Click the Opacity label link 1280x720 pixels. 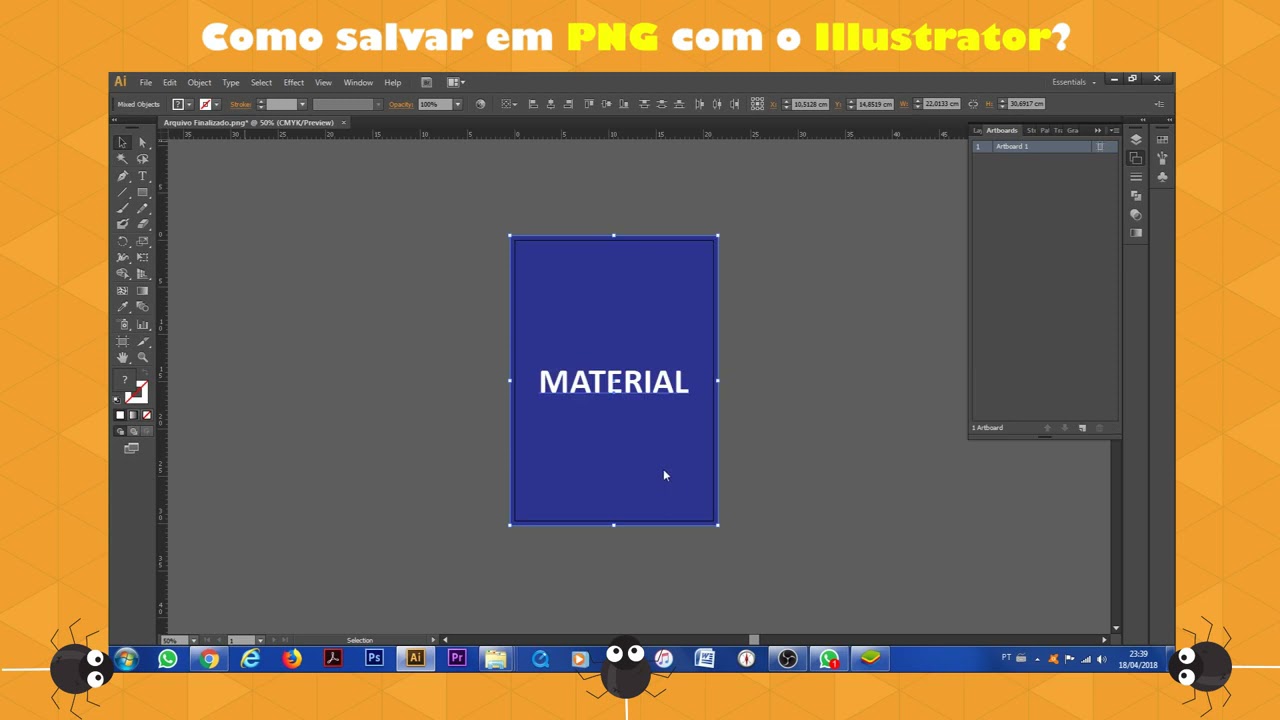401,104
